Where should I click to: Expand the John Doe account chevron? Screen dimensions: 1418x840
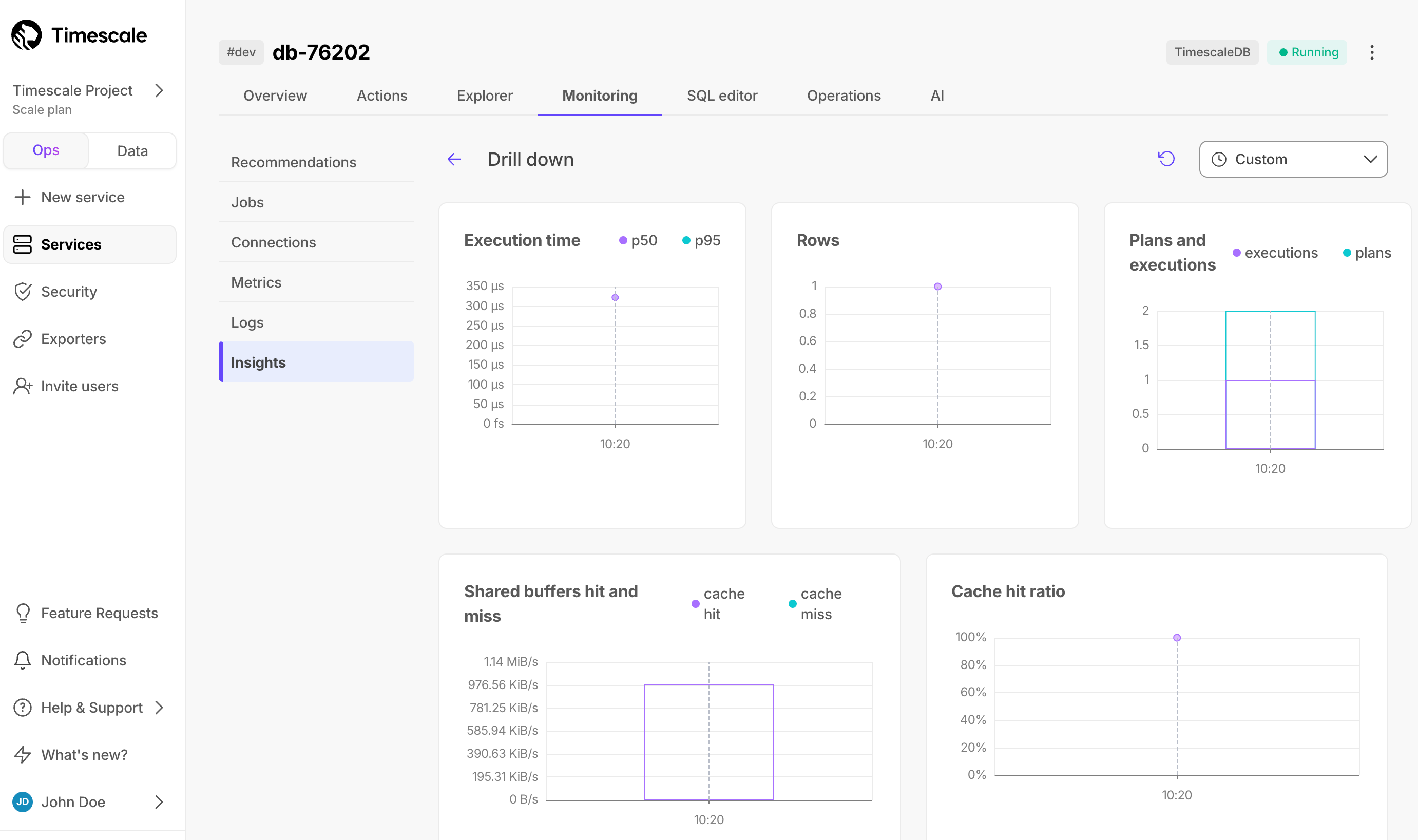[159, 801]
